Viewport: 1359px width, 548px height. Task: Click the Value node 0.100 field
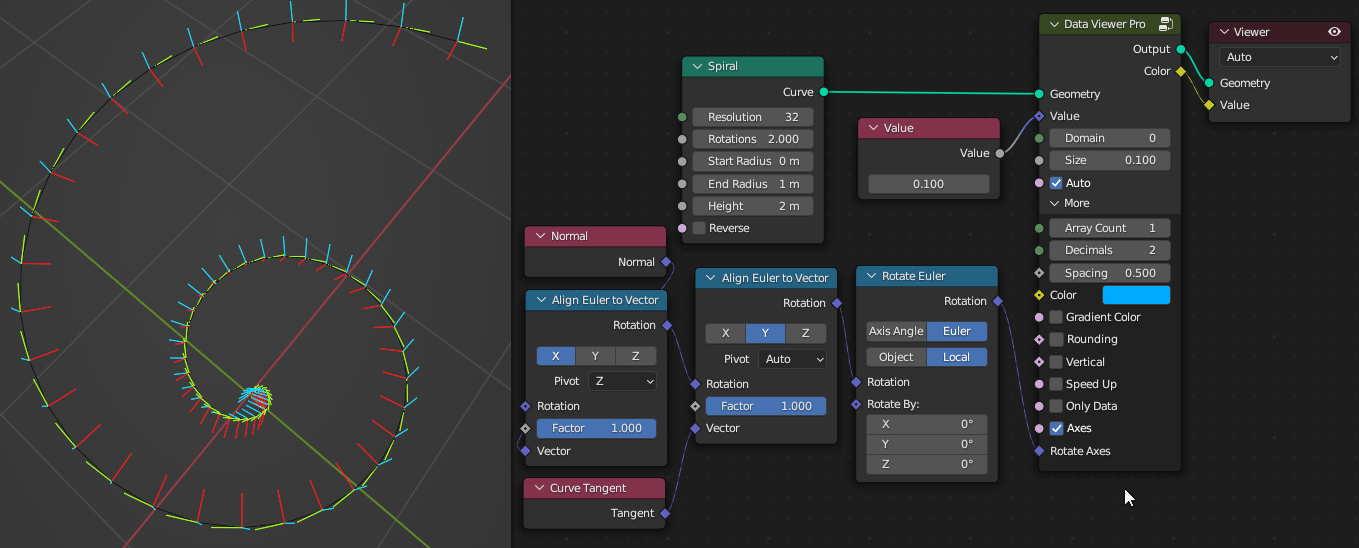point(929,184)
